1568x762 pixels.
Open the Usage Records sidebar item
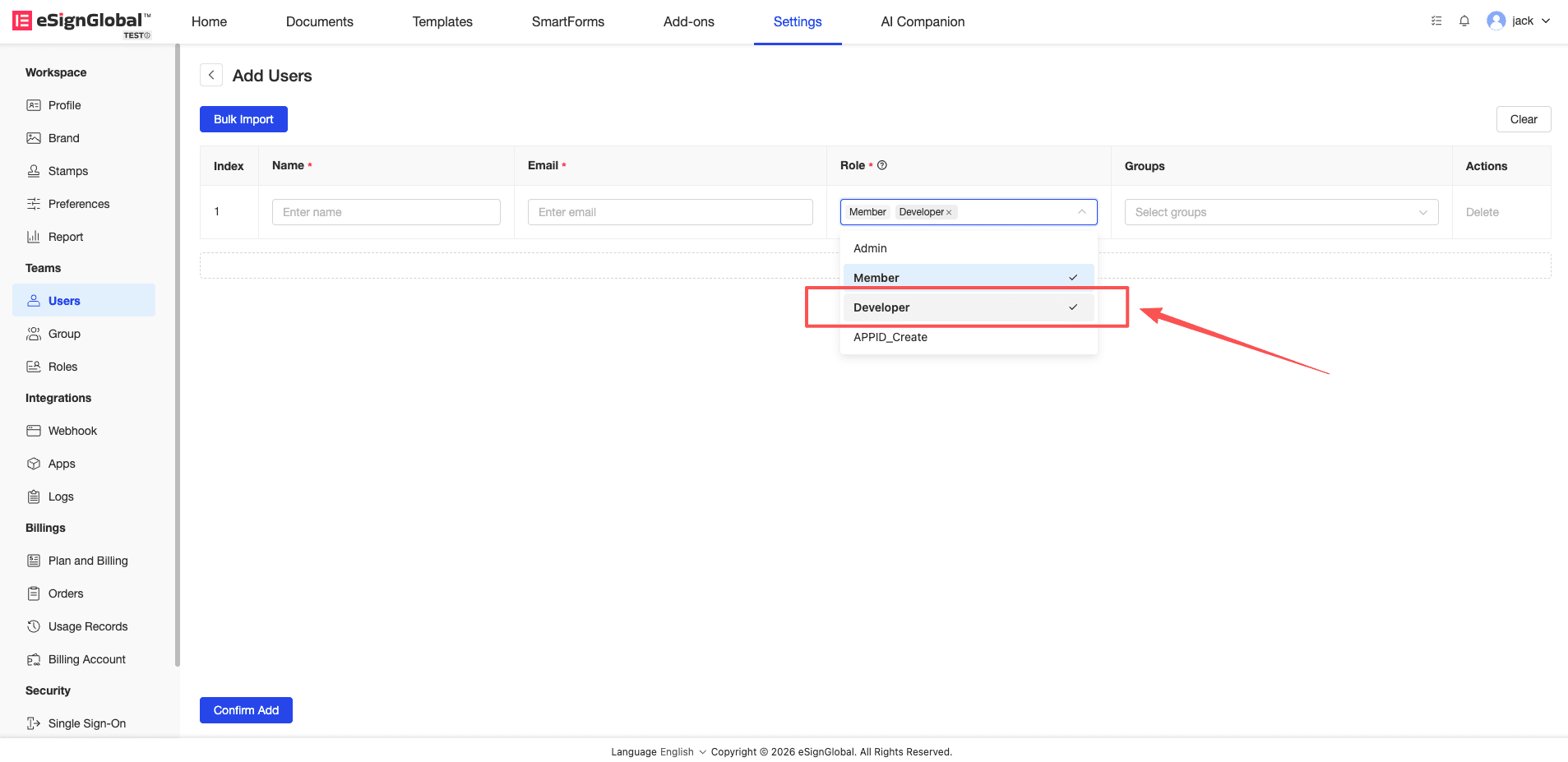click(x=84, y=626)
